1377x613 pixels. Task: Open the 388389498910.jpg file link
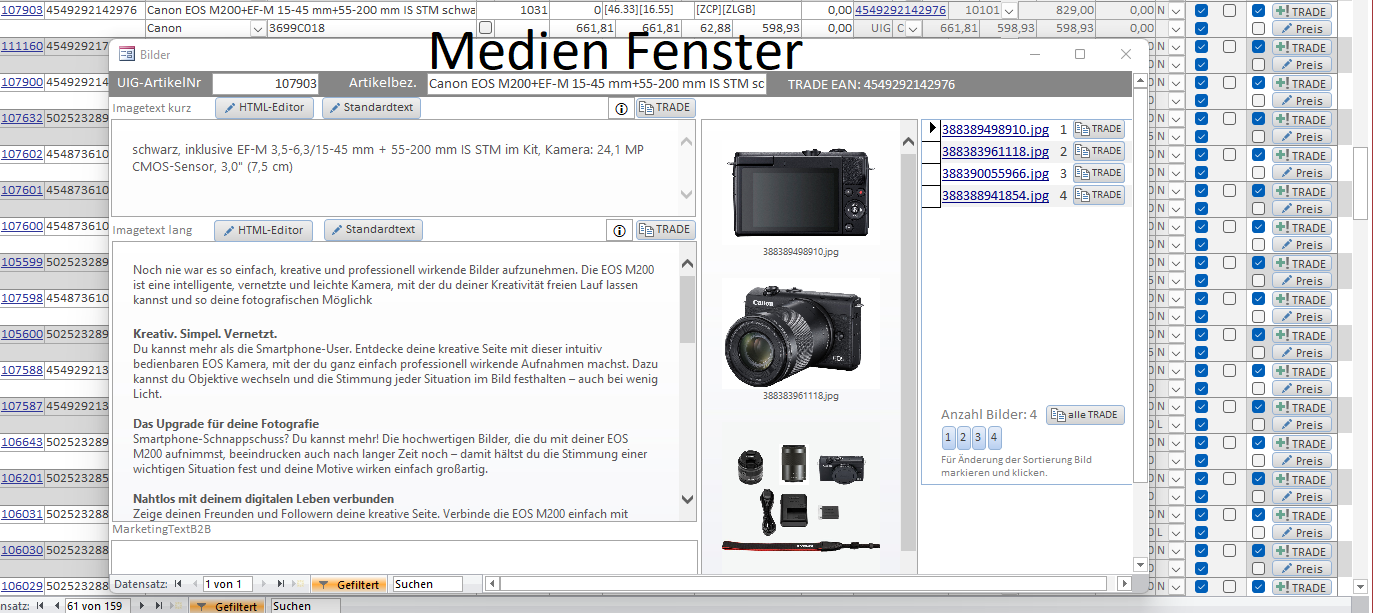click(995, 129)
